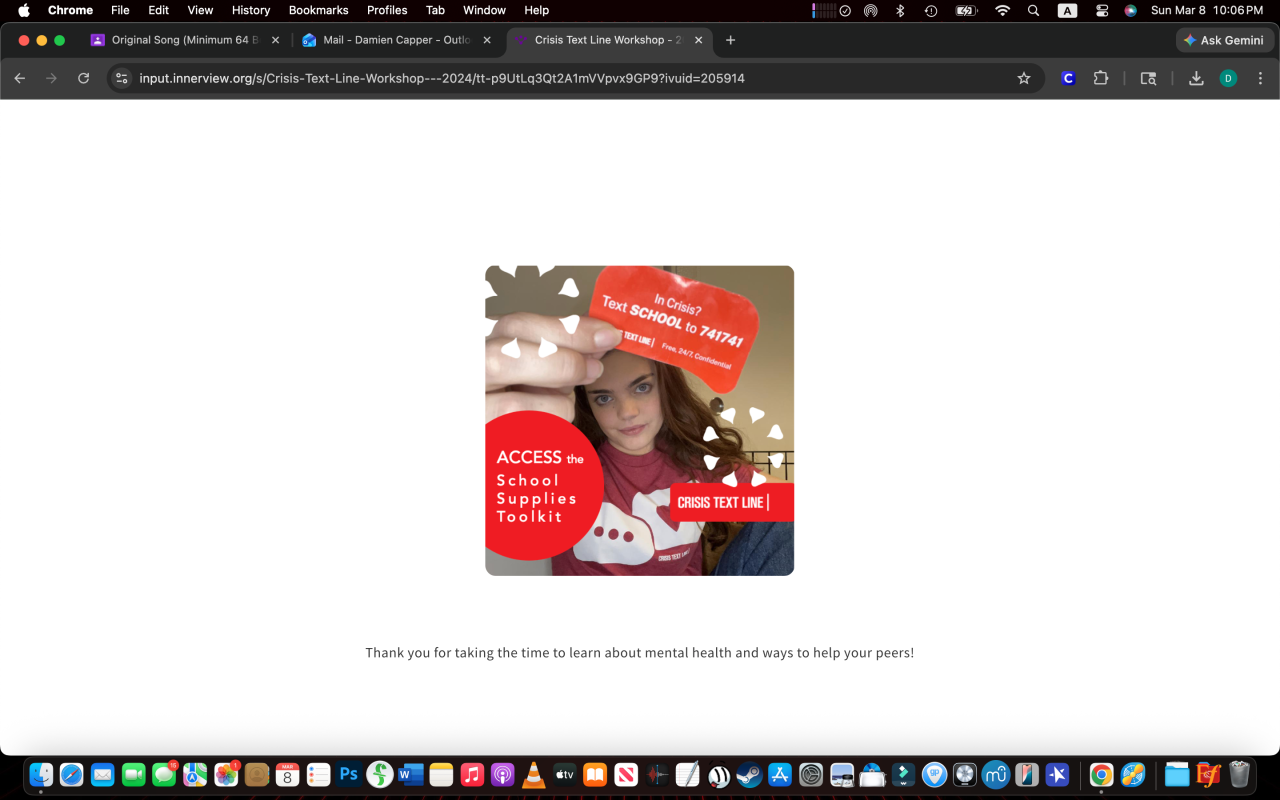The image size is (1280, 800).
Task: Close the Mail - Damien Capper tab
Action: point(487,40)
